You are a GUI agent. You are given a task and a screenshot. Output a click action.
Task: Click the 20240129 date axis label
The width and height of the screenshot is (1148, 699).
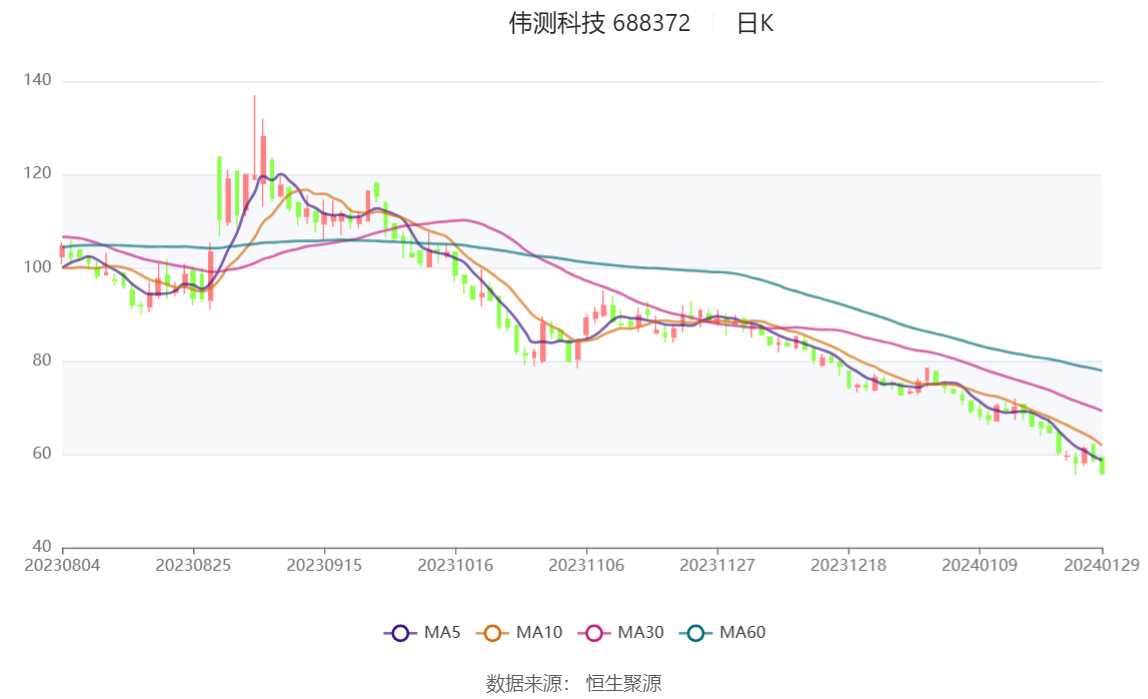pos(1101,565)
